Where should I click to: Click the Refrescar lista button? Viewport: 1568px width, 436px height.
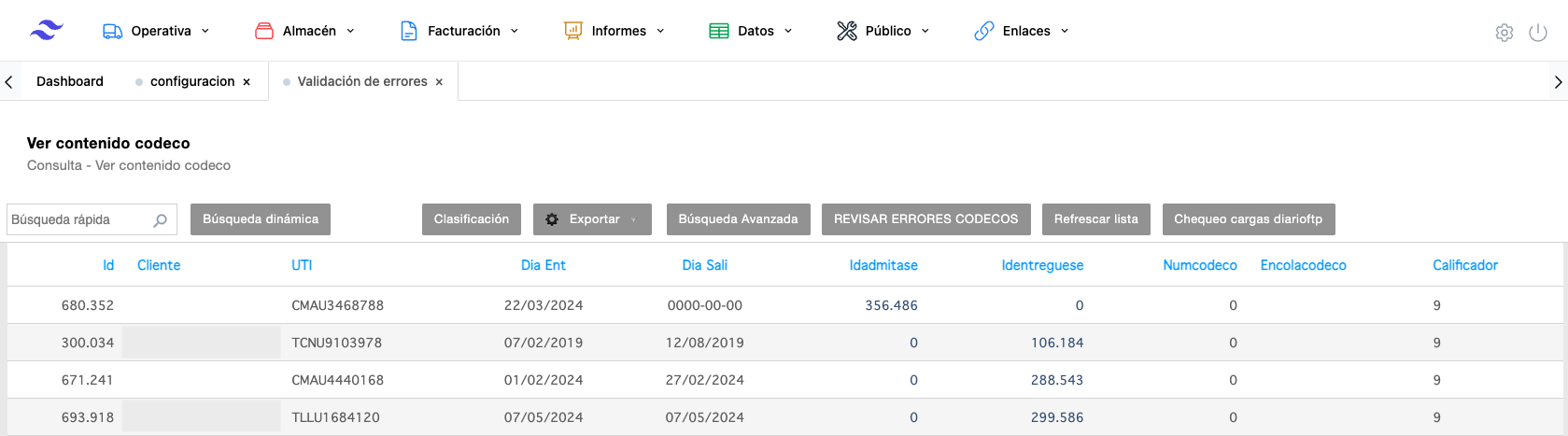[1095, 219]
